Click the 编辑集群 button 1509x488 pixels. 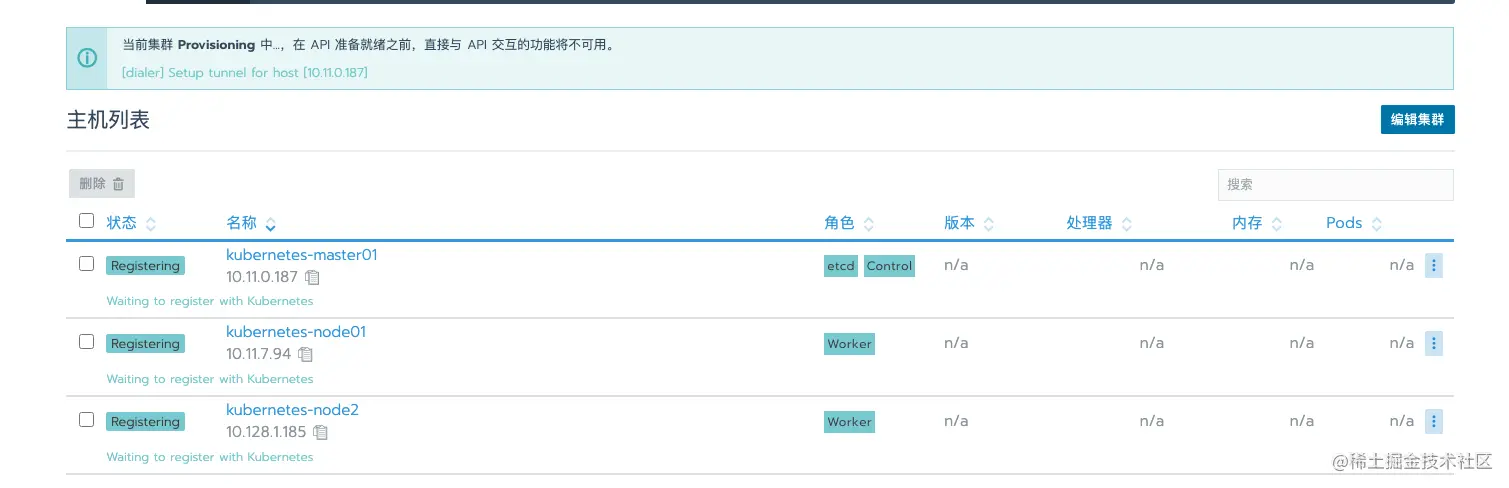[1417, 119]
